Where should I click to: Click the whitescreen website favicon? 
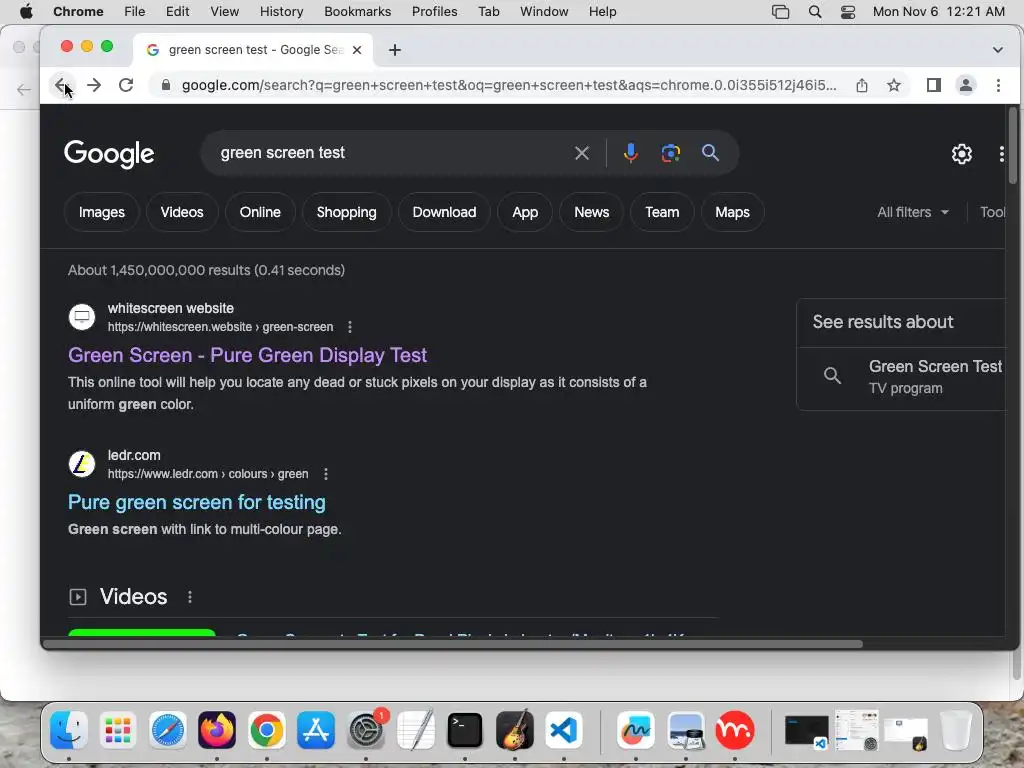(82, 317)
